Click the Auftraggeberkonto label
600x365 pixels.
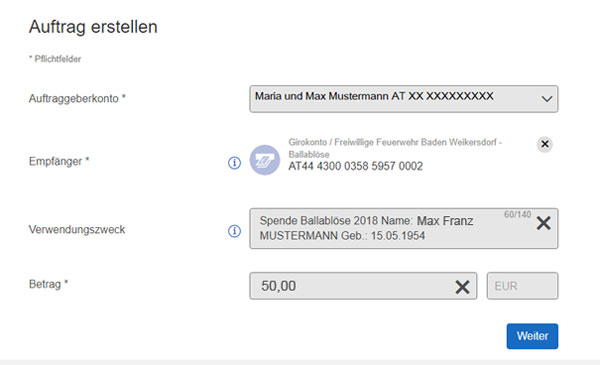77,99
